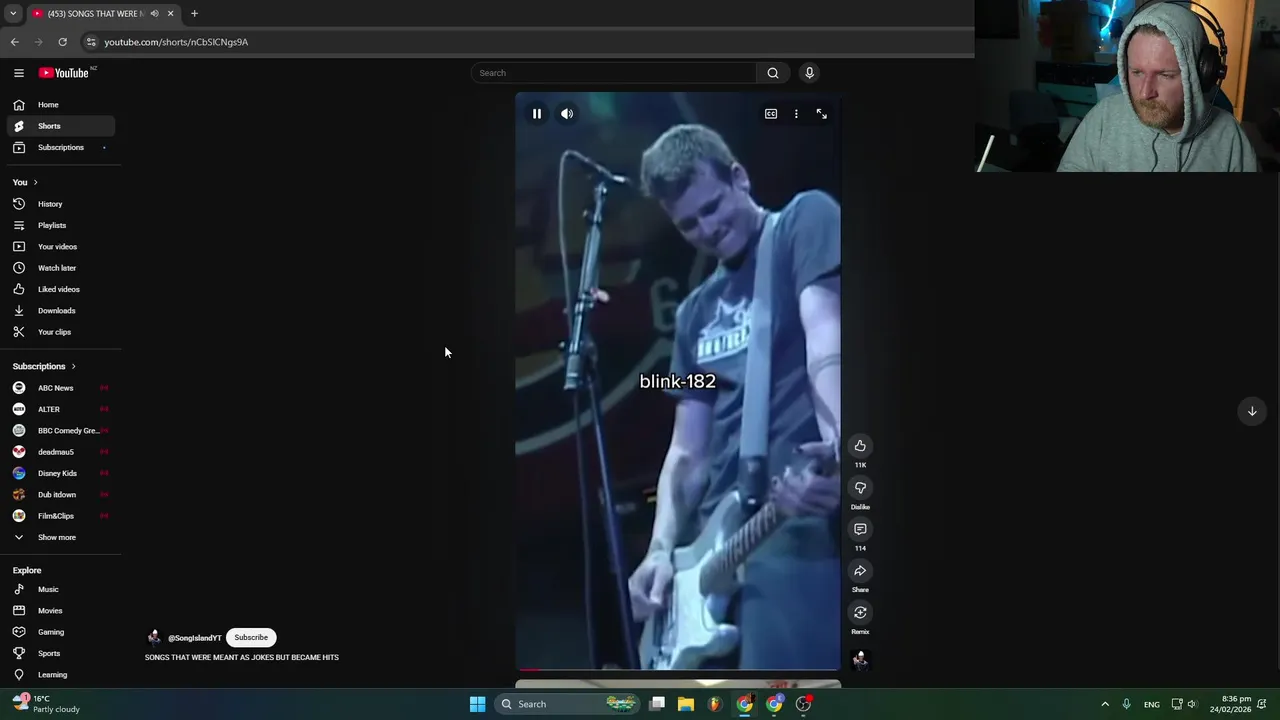Open Disney Kids channel subscription
The height and width of the screenshot is (720, 1280).
click(60, 473)
